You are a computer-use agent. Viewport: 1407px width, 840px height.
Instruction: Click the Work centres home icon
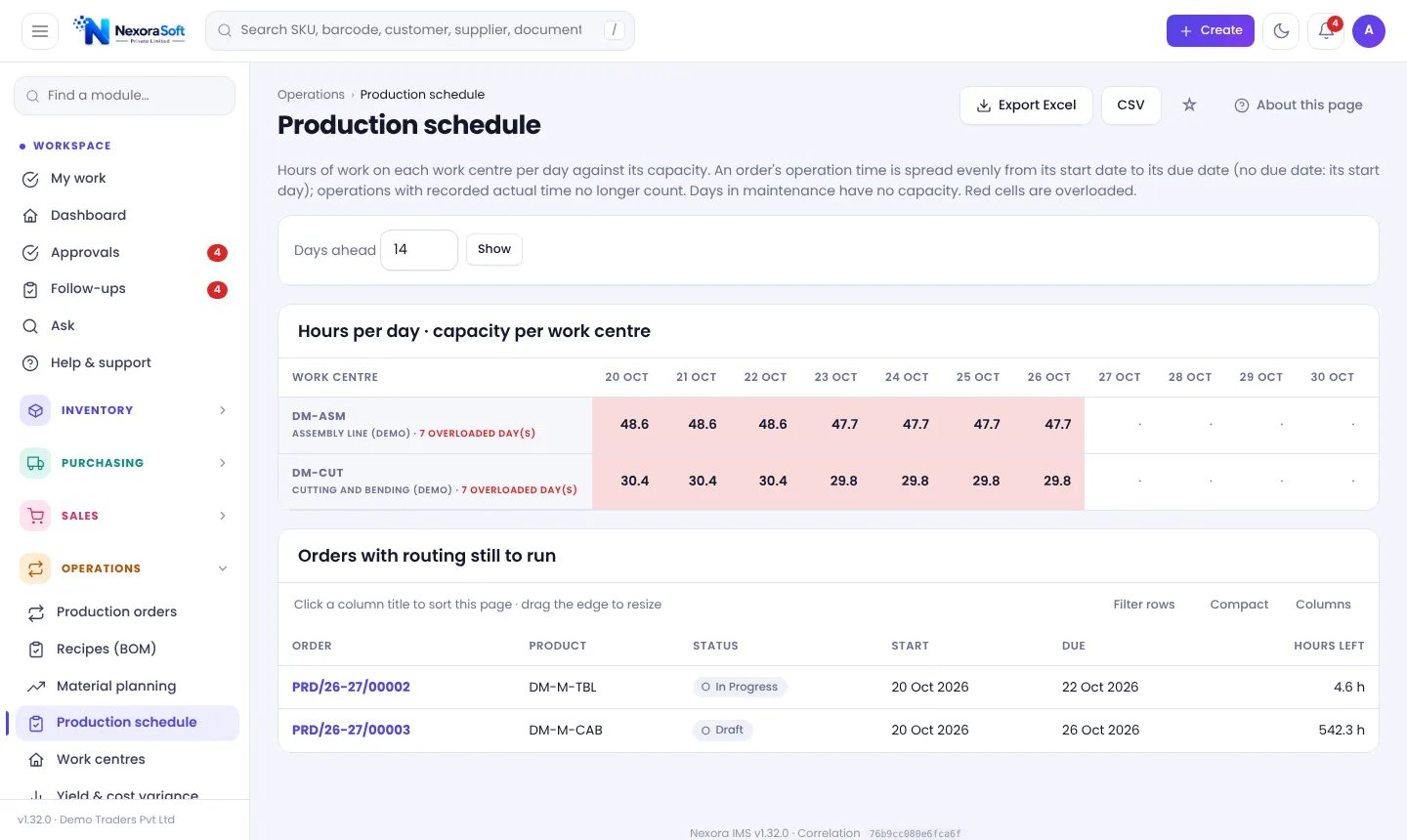(36, 760)
